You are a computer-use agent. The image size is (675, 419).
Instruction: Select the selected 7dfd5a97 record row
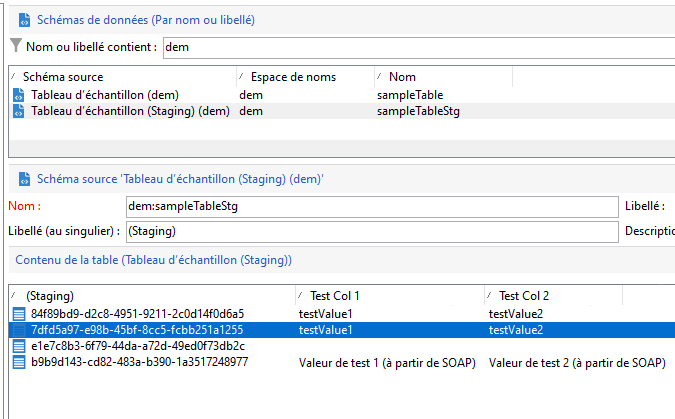coord(342,330)
